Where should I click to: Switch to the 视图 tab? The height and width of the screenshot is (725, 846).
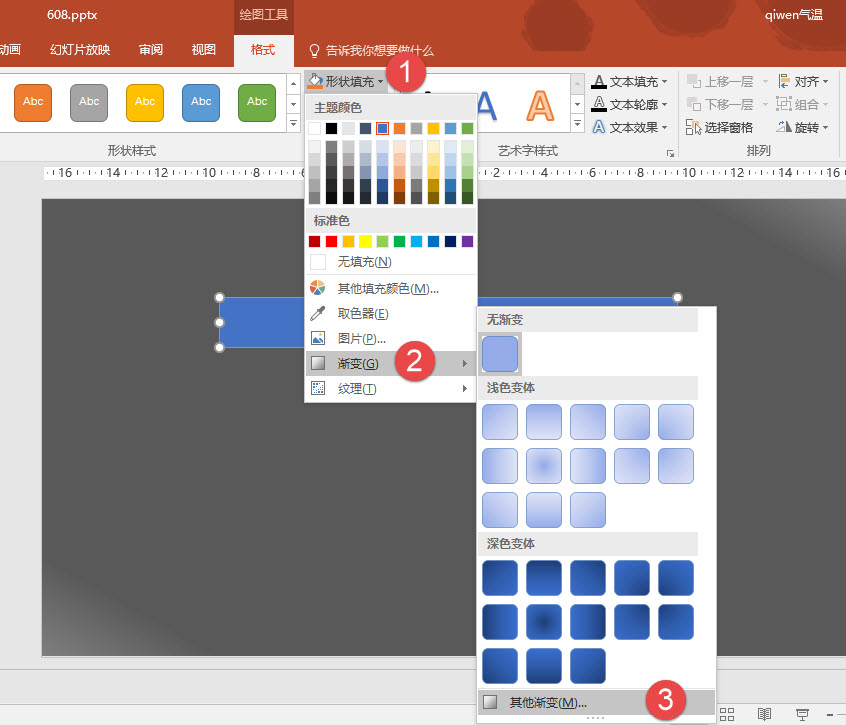pos(203,50)
